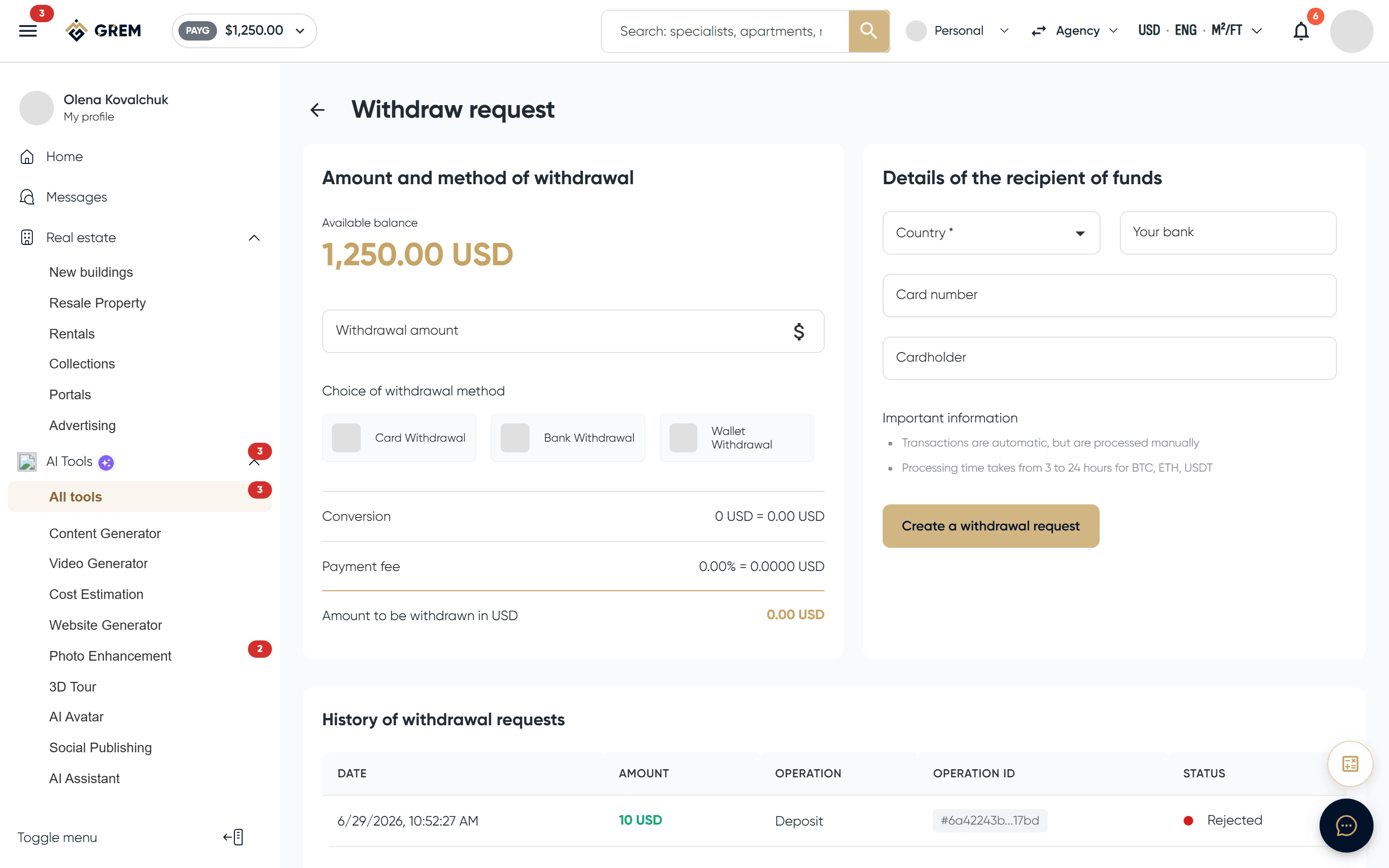1389x868 pixels.
Task: Select All tools in sidebar
Action: (x=139, y=497)
